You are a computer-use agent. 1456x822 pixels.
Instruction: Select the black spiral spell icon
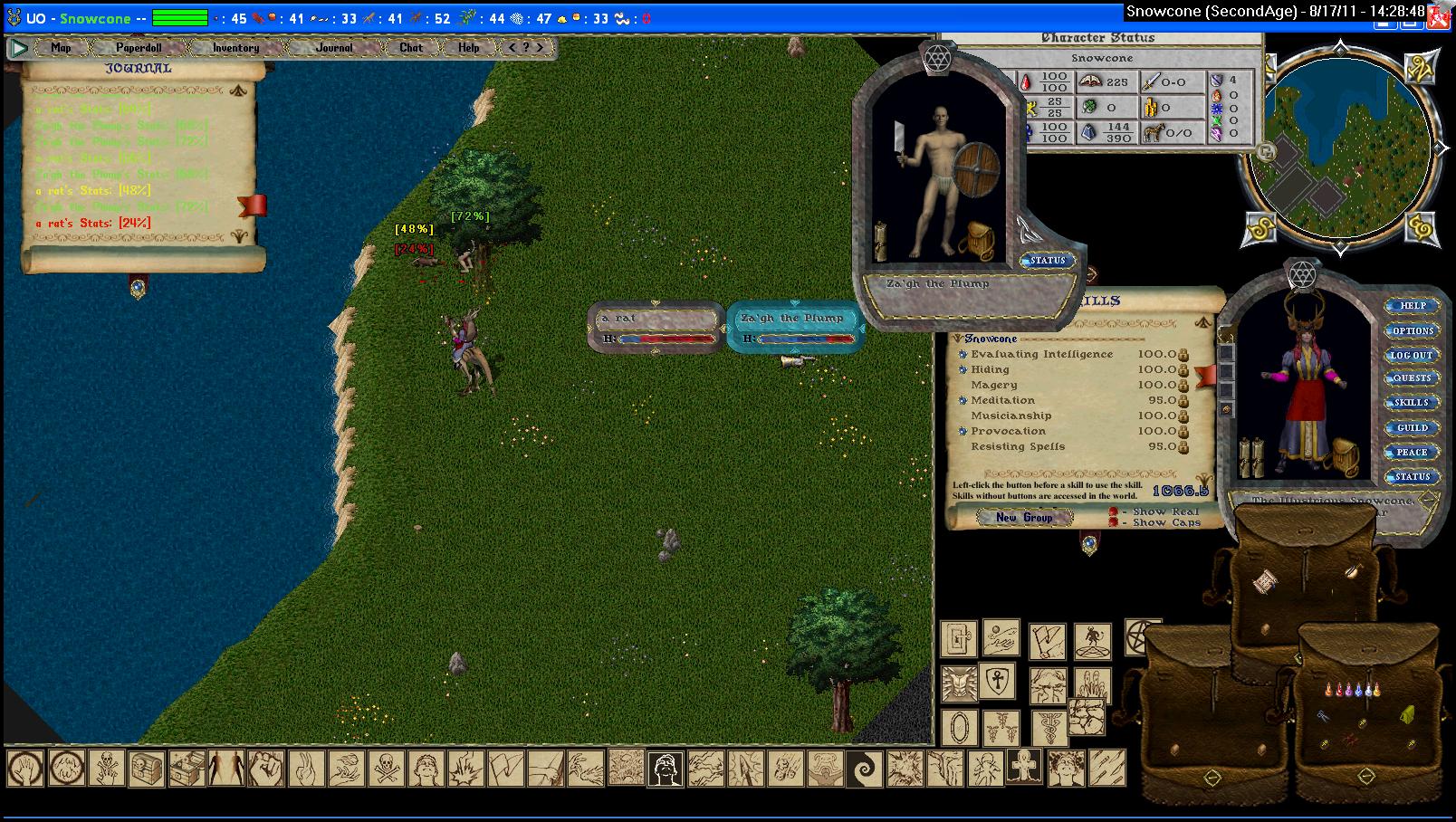coord(863,769)
